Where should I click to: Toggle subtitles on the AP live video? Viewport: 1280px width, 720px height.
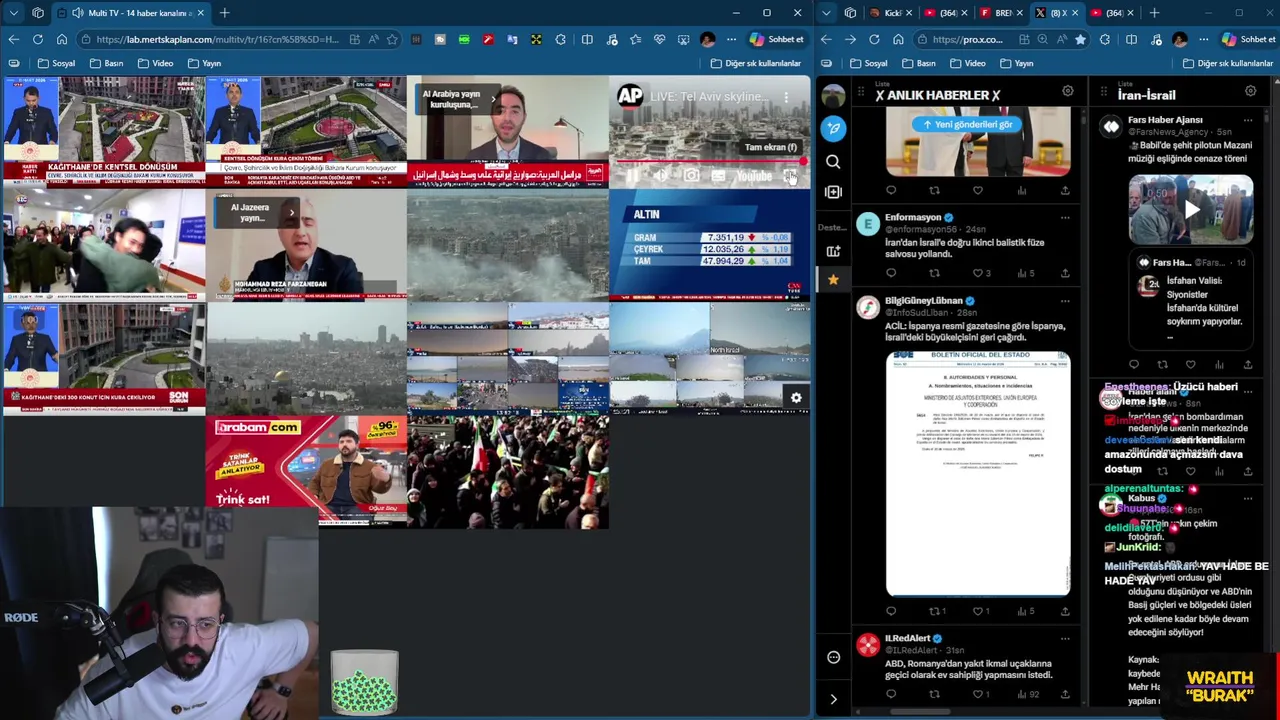(718, 176)
